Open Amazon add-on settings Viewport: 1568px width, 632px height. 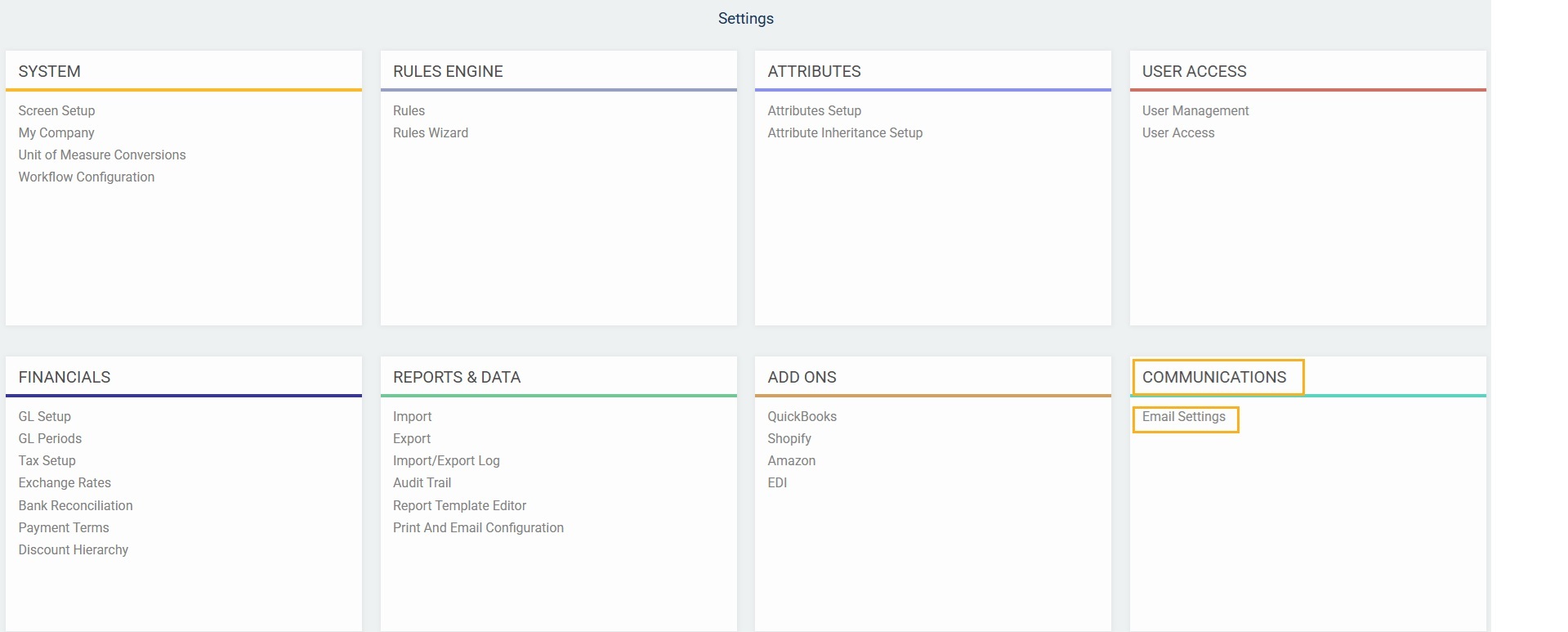tap(791, 460)
